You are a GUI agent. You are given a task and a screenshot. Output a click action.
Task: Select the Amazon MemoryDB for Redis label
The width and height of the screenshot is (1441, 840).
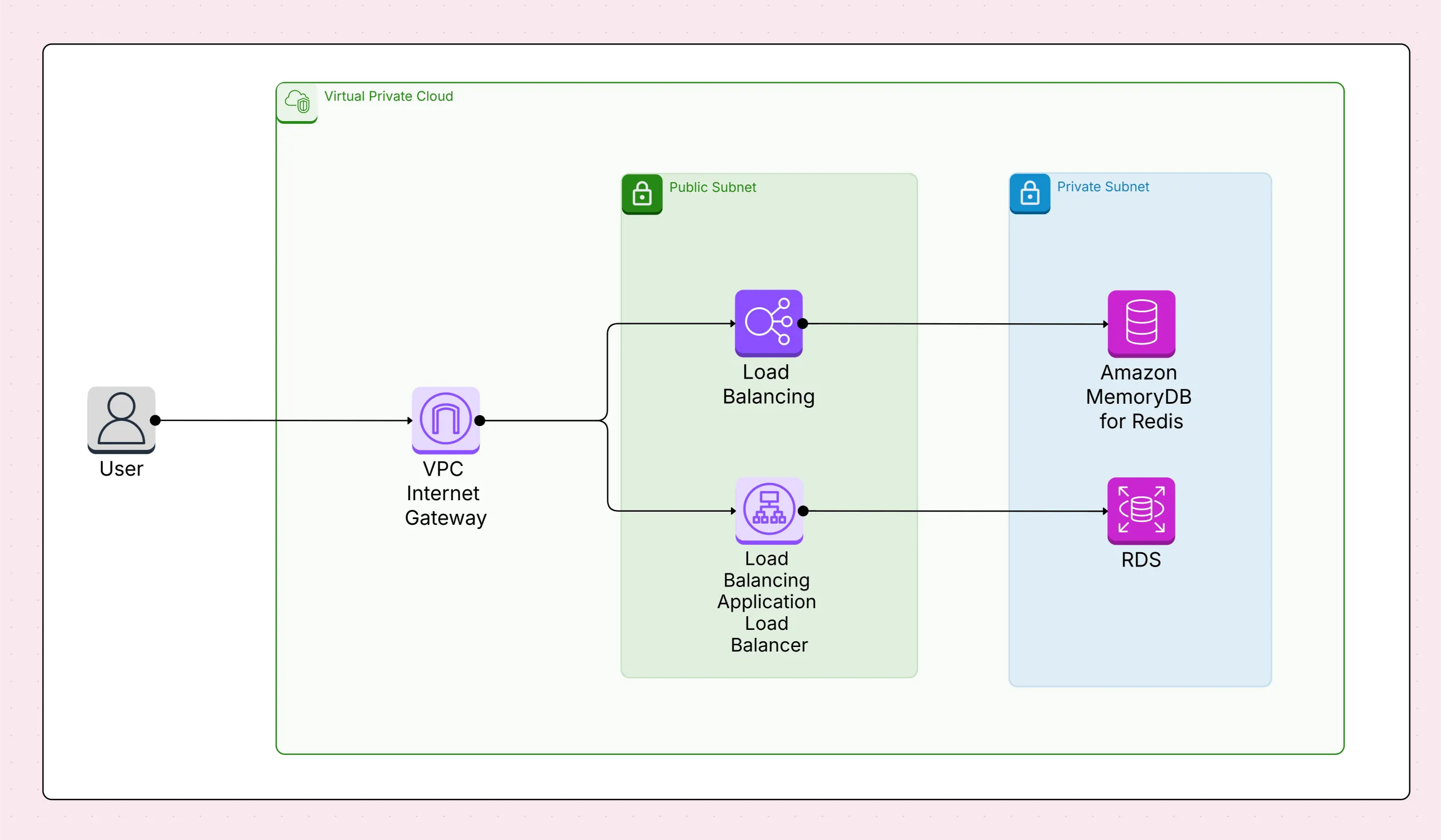(1138, 397)
